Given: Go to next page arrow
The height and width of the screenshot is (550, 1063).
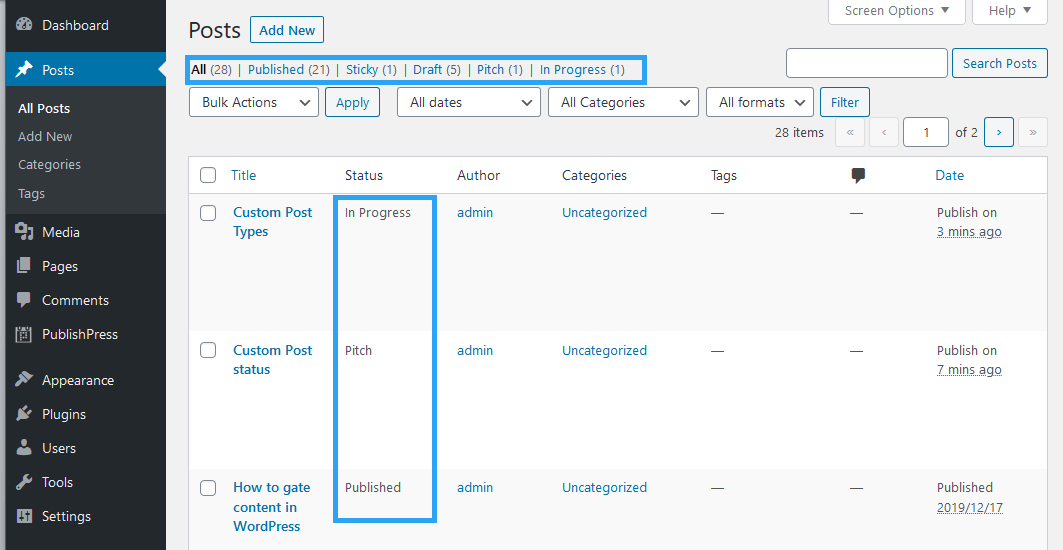Looking at the screenshot, I should (x=999, y=132).
